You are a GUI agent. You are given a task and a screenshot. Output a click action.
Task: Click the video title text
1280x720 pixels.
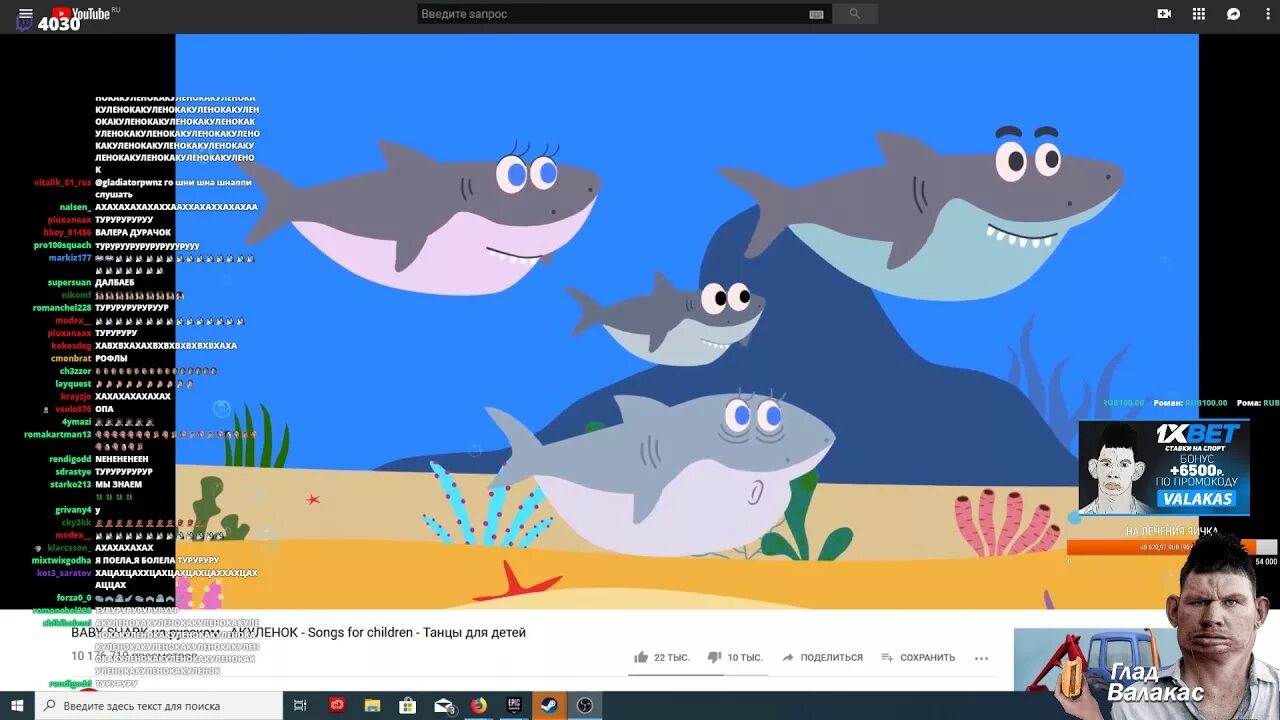298,632
